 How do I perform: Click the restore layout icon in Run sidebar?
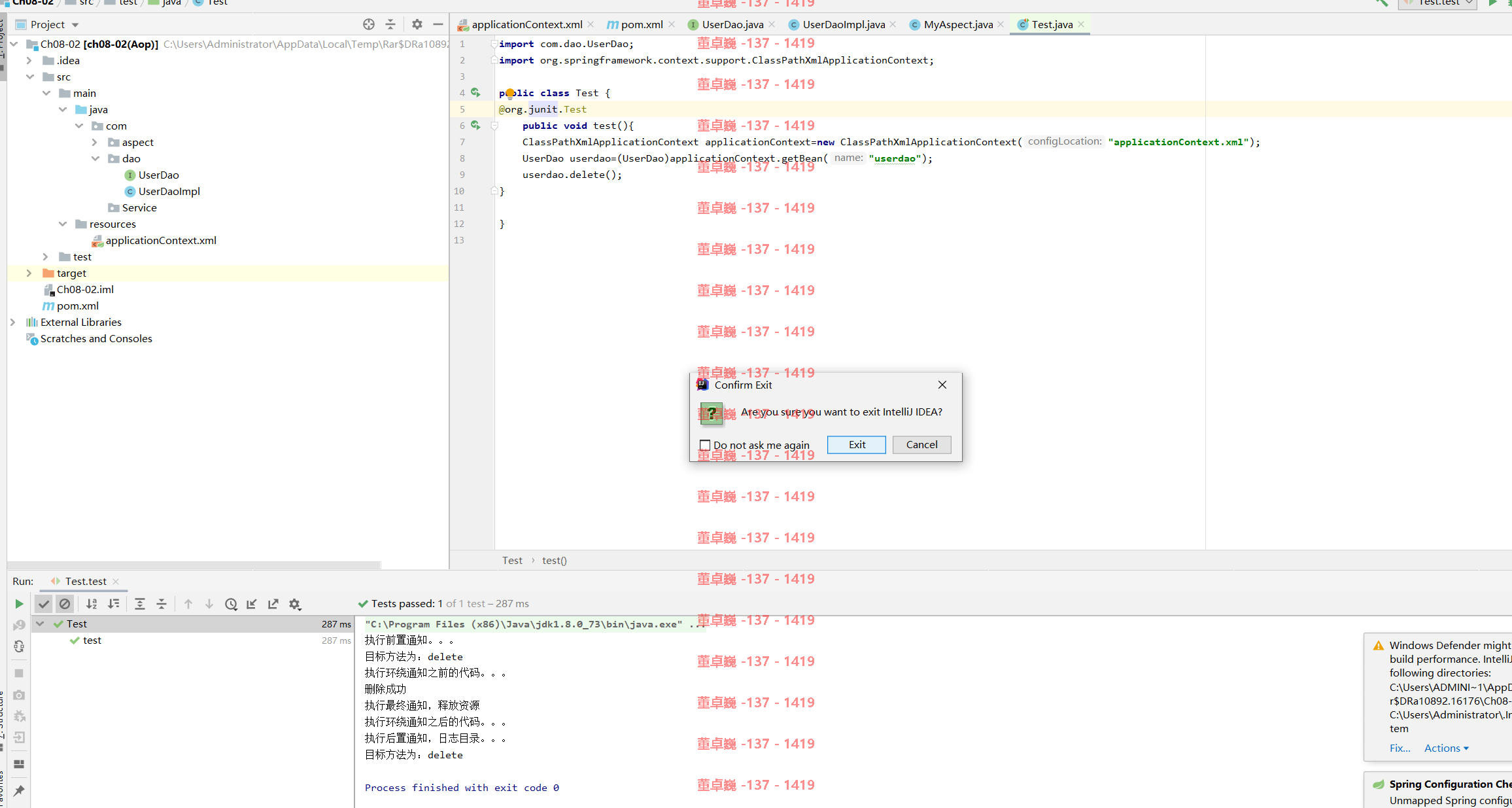(19, 764)
